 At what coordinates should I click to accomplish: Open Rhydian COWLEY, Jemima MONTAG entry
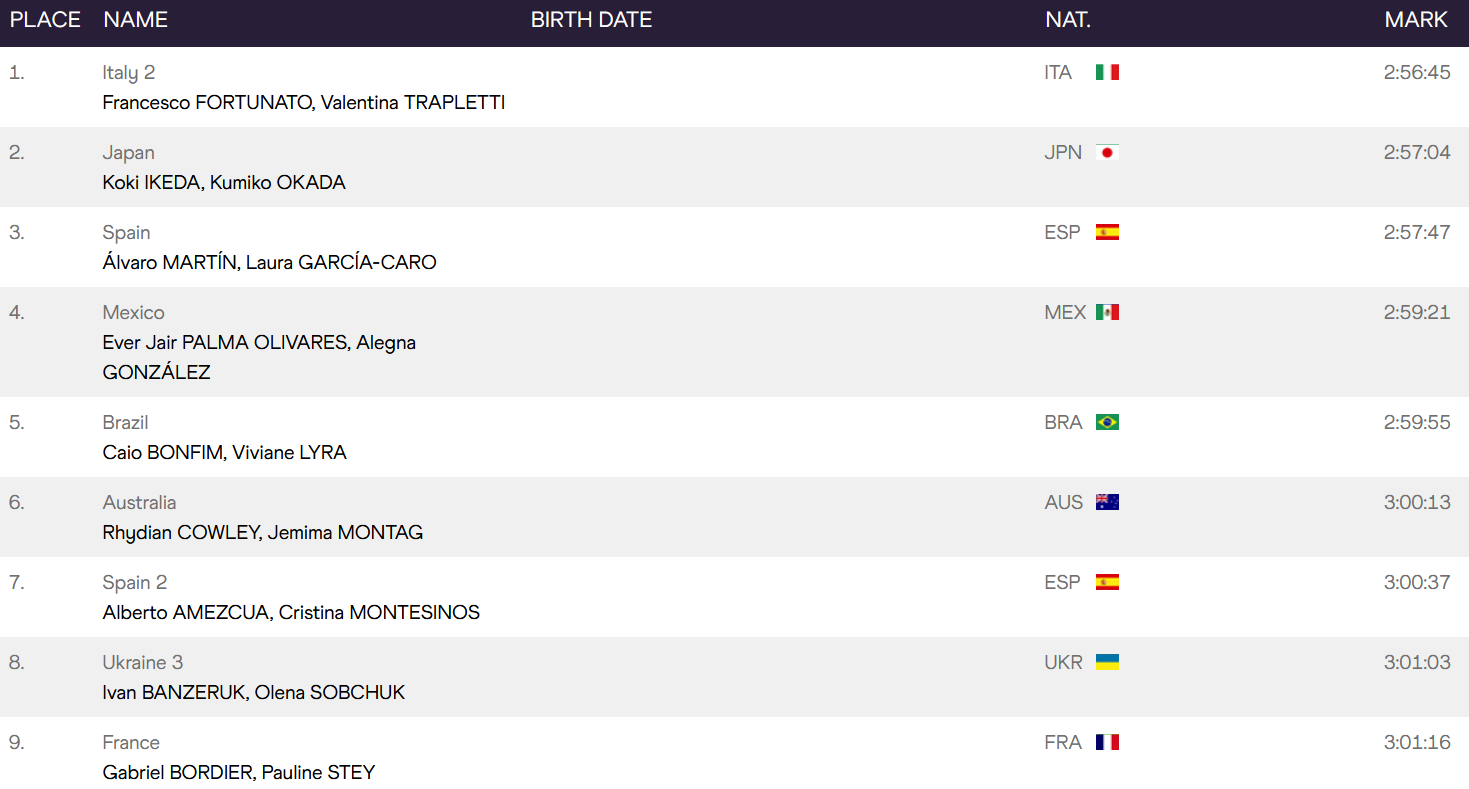(263, 533)
